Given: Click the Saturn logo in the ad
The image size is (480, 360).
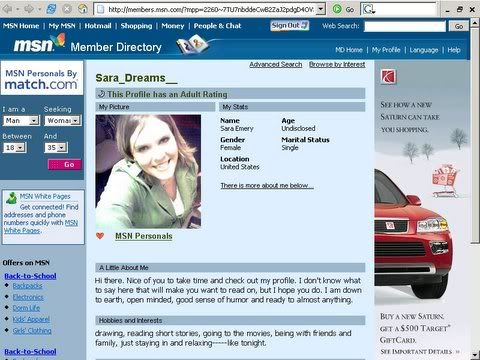Looking at the screenshot, I should click(388, 77).
